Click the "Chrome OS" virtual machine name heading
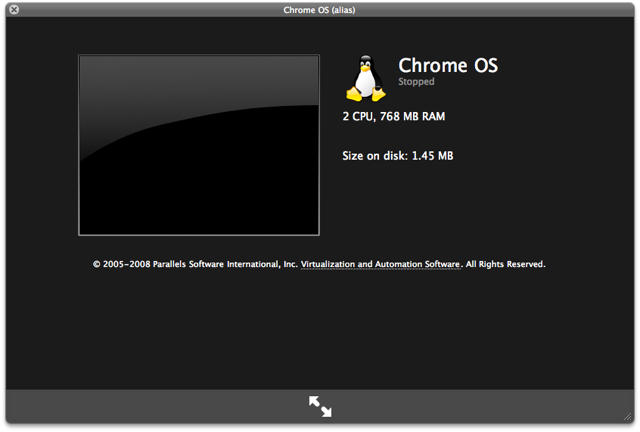Viewport: 640px width, 432px height. coord(447,66)
